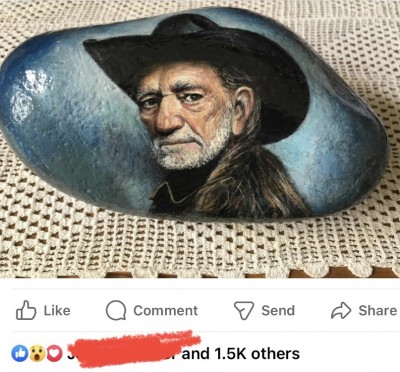Click the Share arrow icon
The height and width of the screenshot is (372, 400).
(x=341, y=310)
